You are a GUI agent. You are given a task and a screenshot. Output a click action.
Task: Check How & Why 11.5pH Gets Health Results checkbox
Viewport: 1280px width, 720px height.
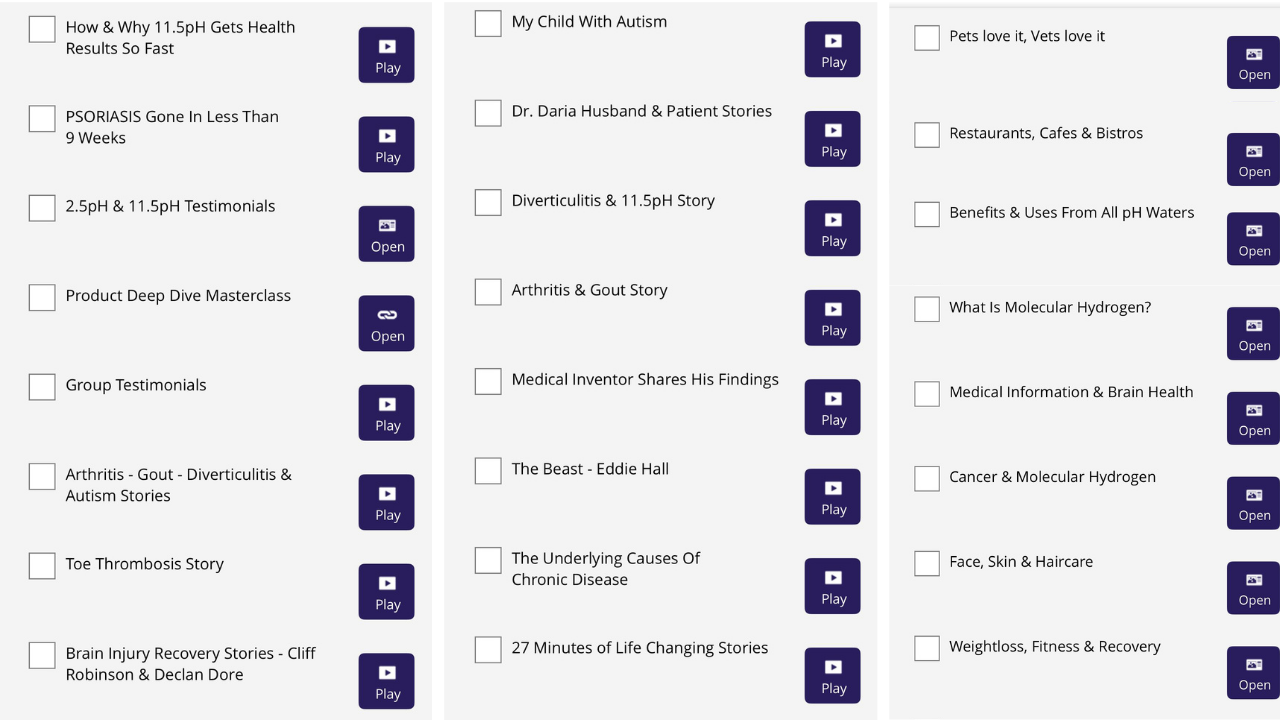click(x=42, y=29)
